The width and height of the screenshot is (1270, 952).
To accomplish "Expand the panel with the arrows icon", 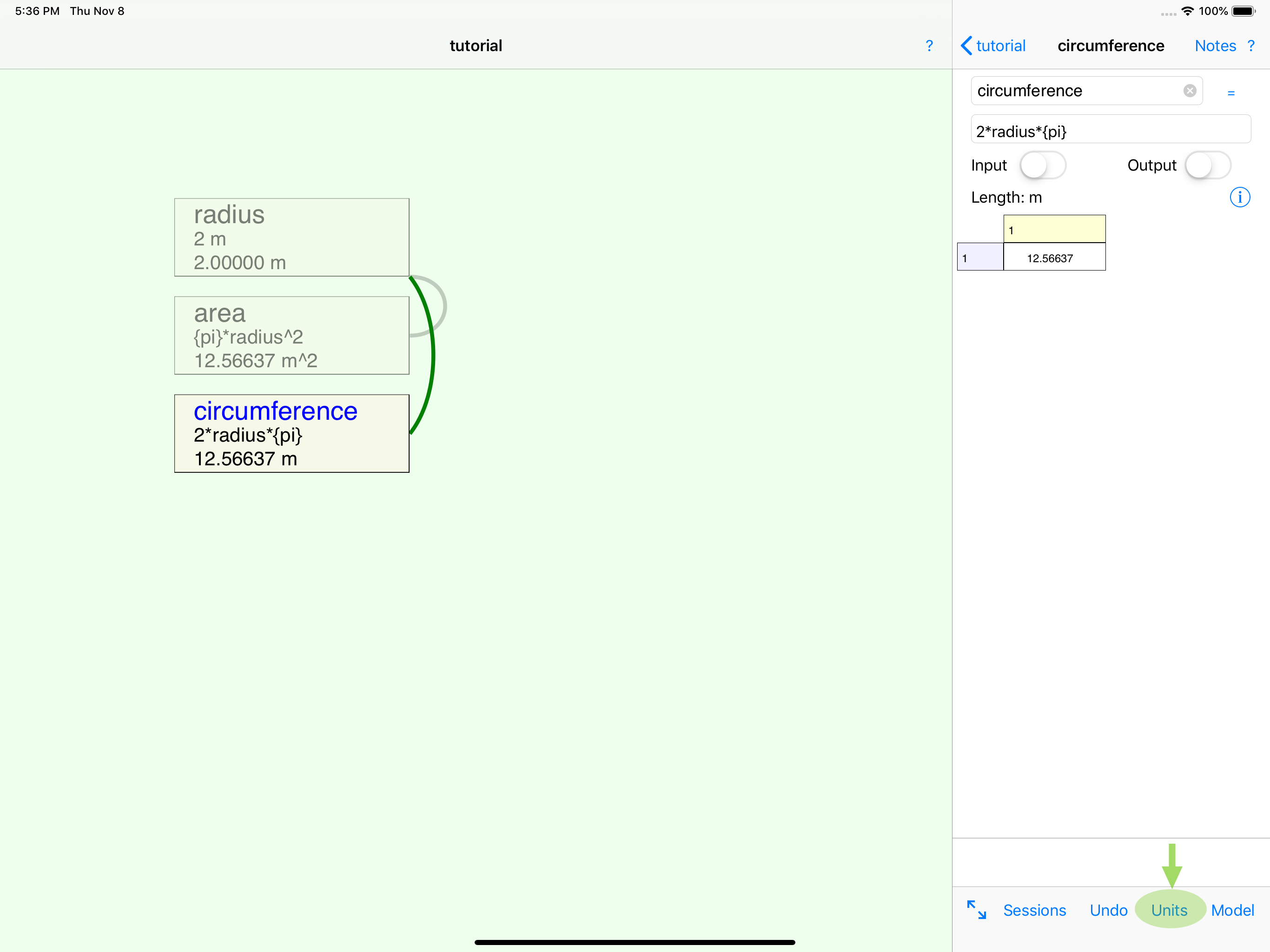I will (x=976, y=910).
